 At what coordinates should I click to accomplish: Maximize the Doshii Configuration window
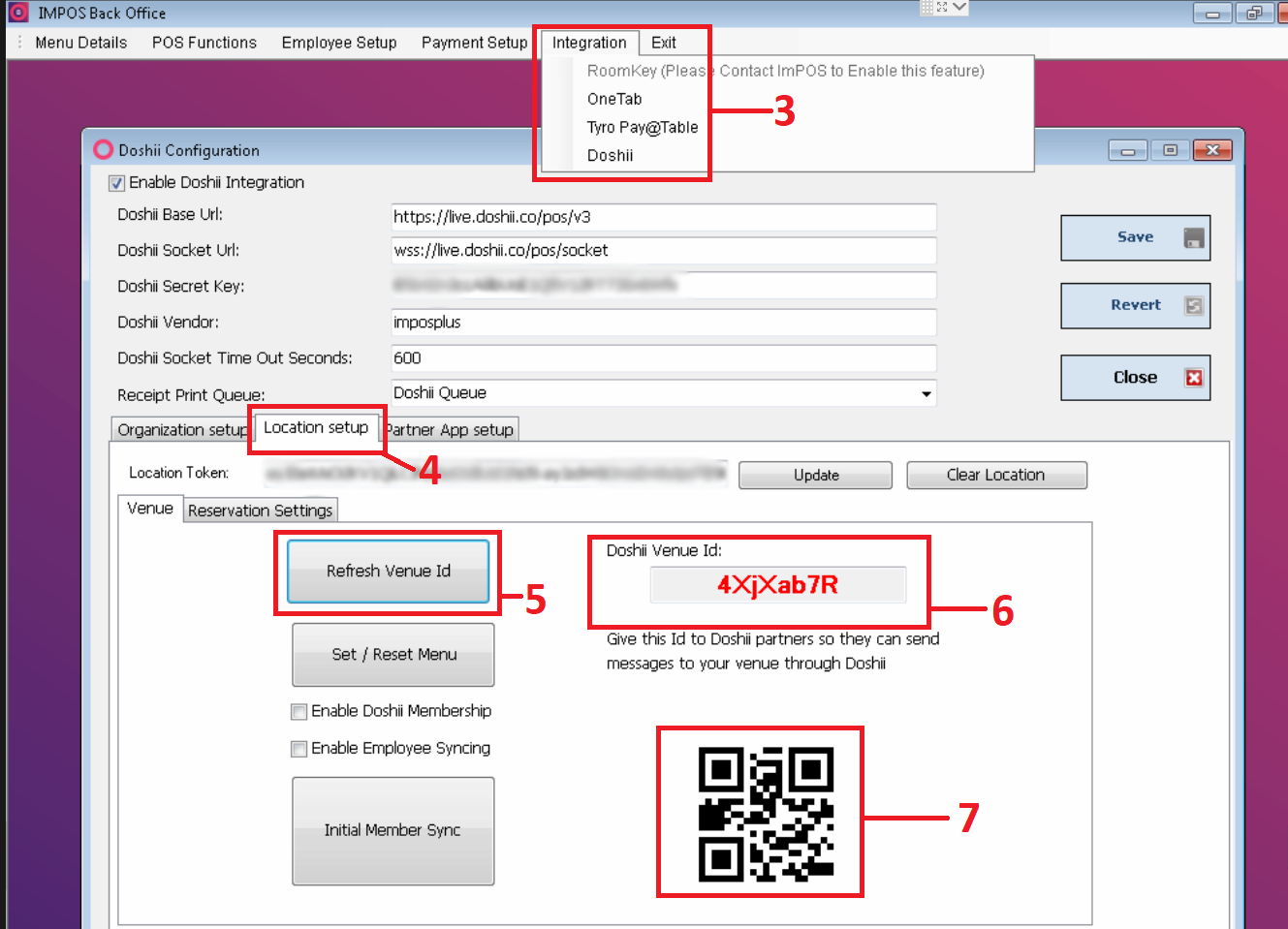[x=1171, y=150]
